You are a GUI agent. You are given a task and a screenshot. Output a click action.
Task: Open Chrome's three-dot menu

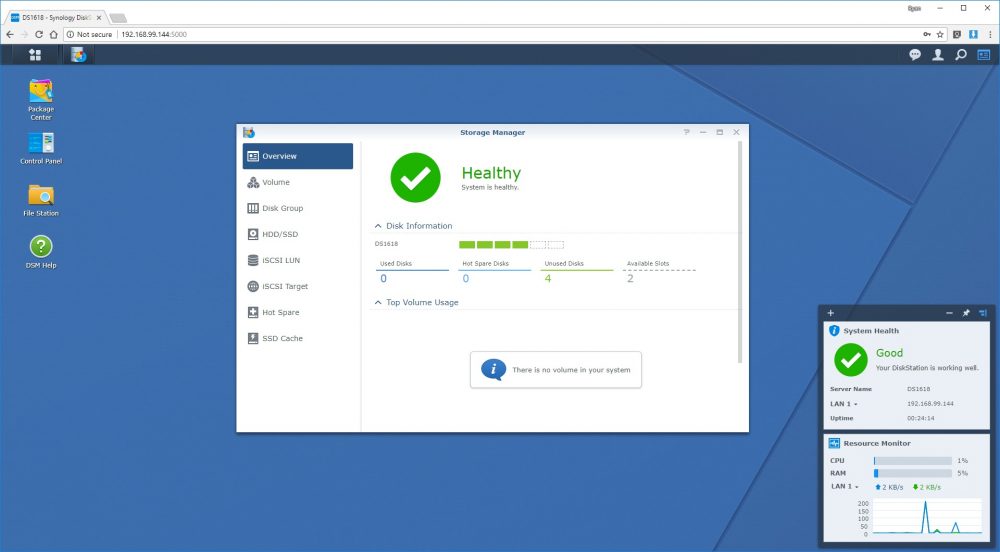point(990,34)
